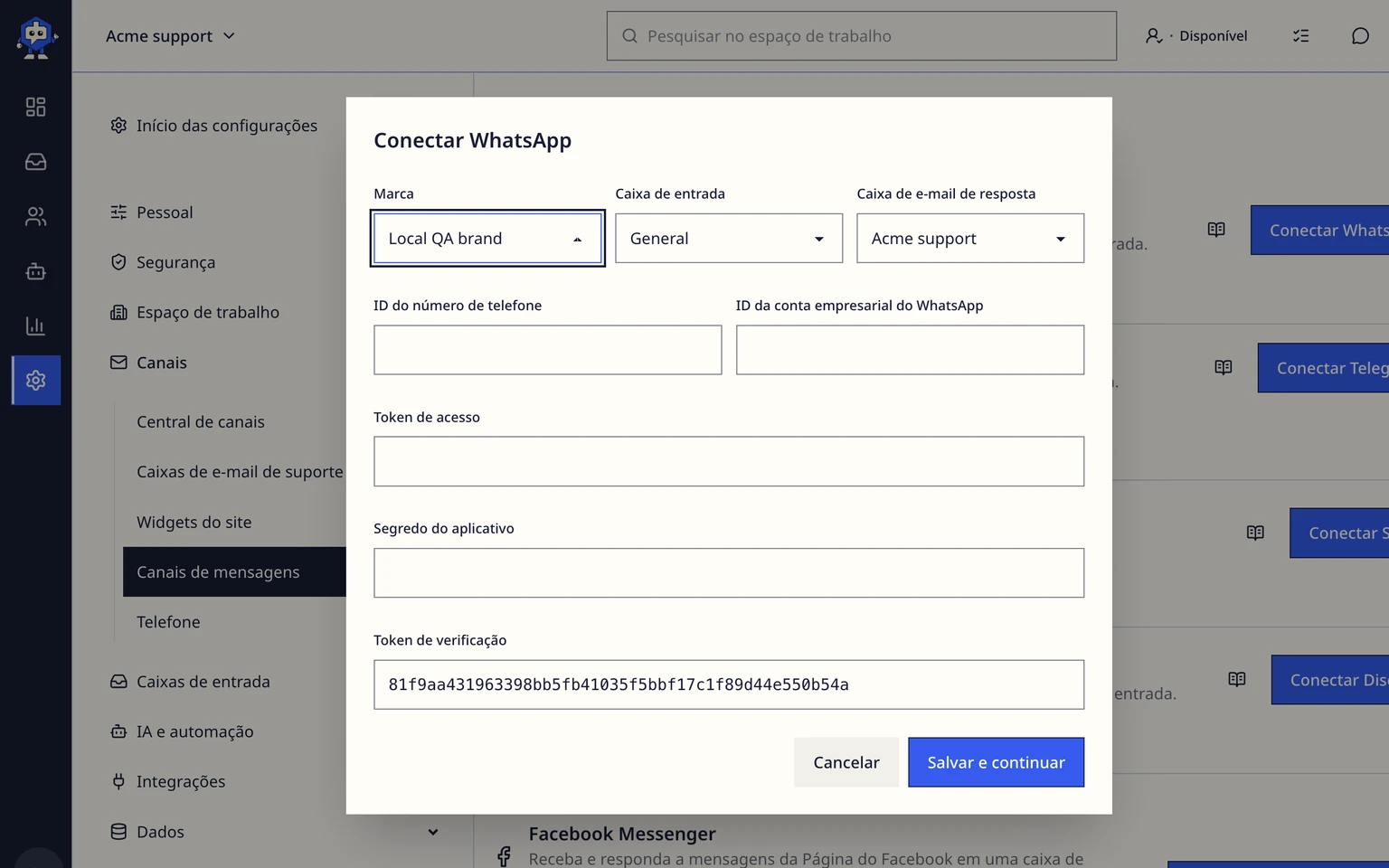Viewport: 1389px width, 868px height.
Task: Open Central de canais
Action: 201,422
